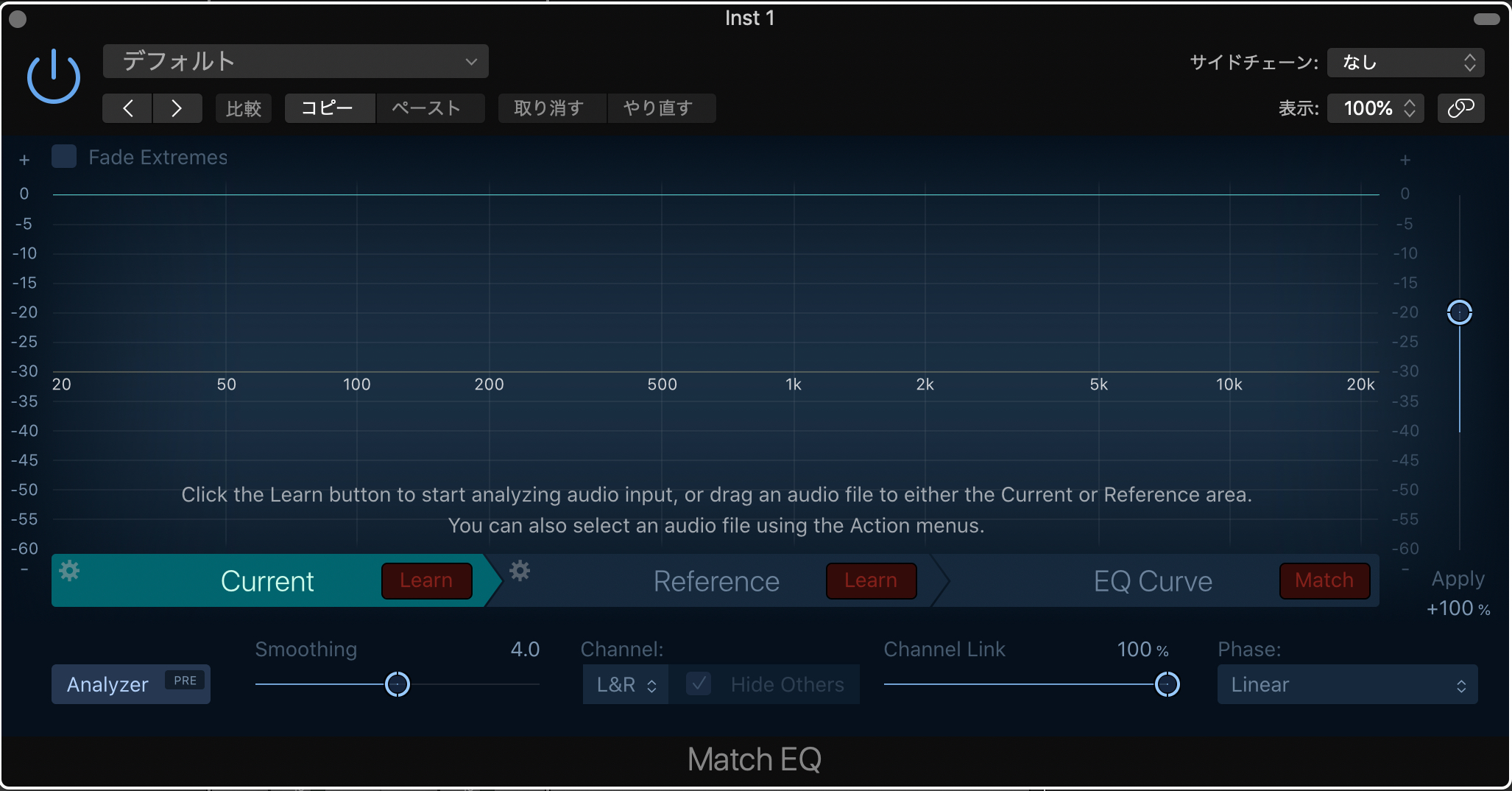Open Channel L&R dropdown

click(x=626, y=684)
